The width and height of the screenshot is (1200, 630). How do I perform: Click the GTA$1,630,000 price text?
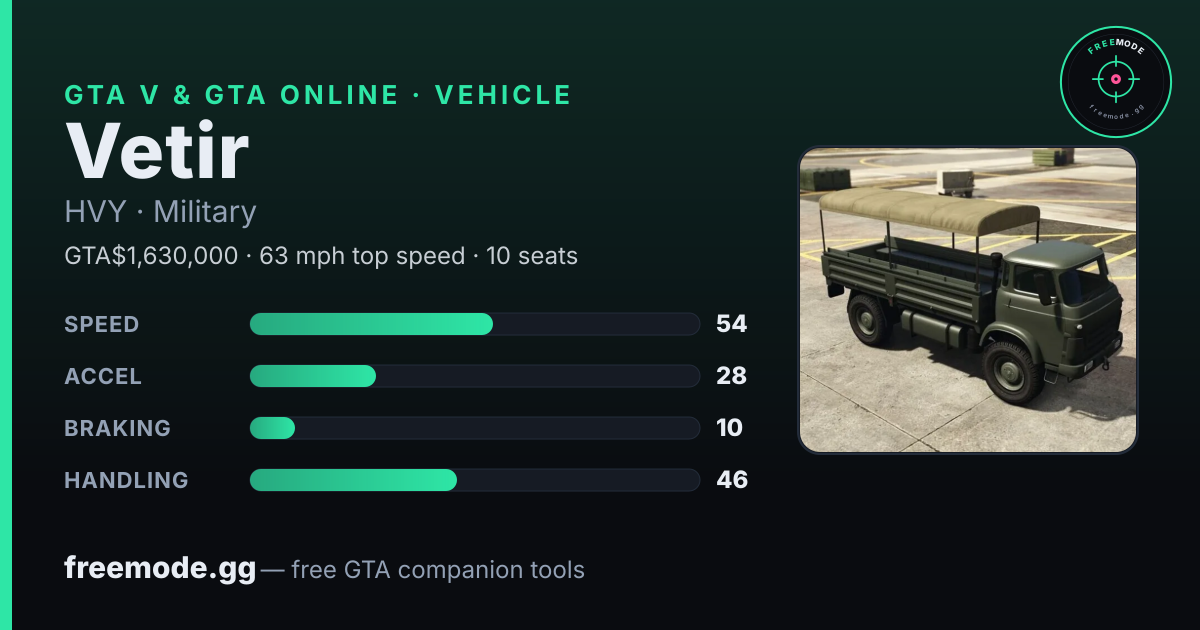[x=151, y=256]
